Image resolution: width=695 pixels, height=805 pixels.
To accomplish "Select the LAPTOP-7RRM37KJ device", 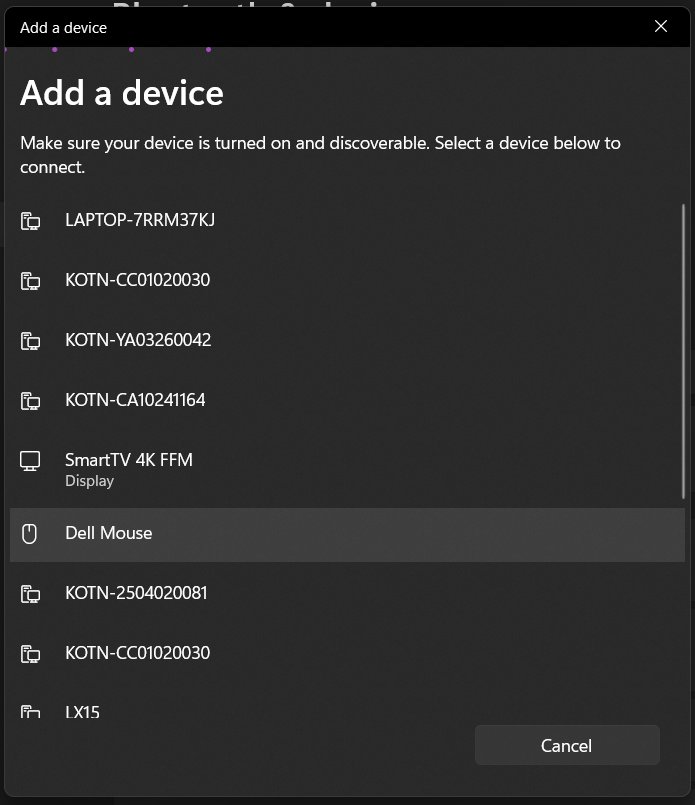I will (139, 219).
